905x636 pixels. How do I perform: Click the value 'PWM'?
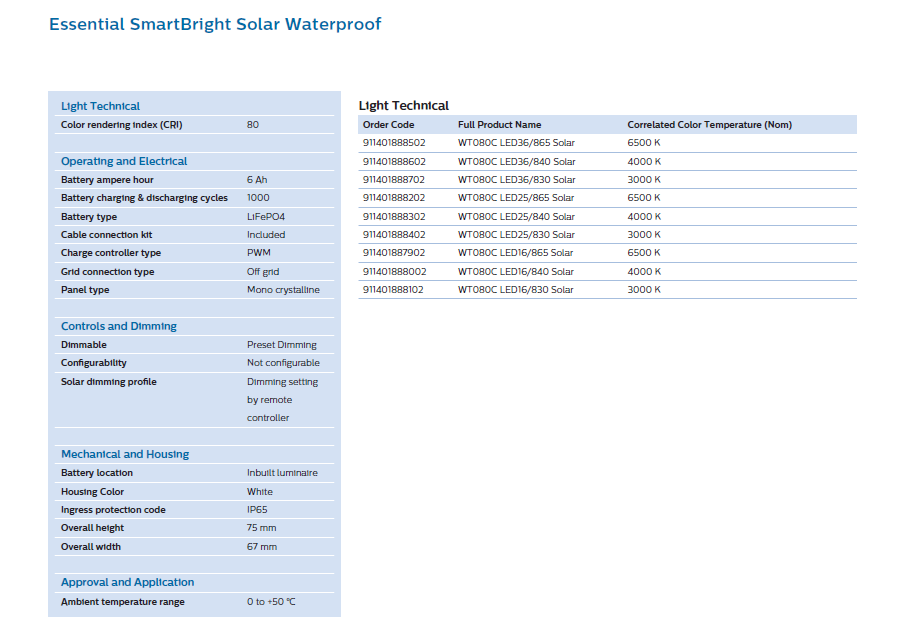pyautogui.click(x=259, y=252)
